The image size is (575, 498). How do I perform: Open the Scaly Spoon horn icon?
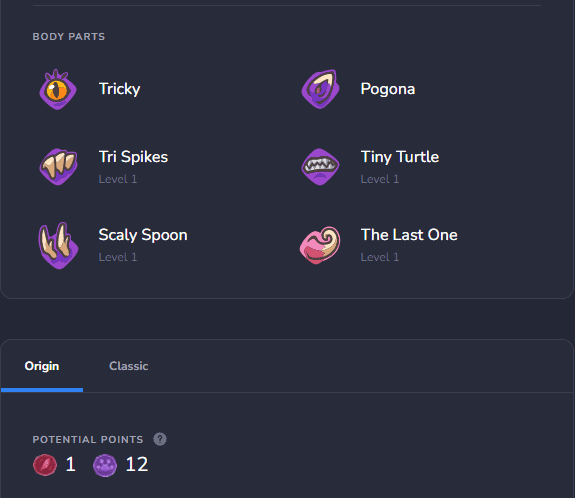point(58,245)
